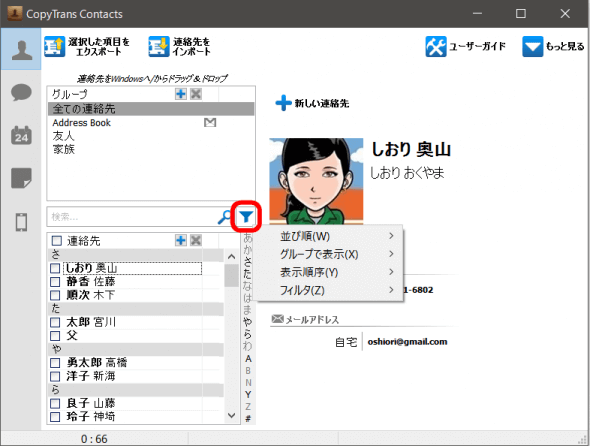Click the 自宅 email label
The height and width of the screenshot is (446, 590).
tap(346, 342)
